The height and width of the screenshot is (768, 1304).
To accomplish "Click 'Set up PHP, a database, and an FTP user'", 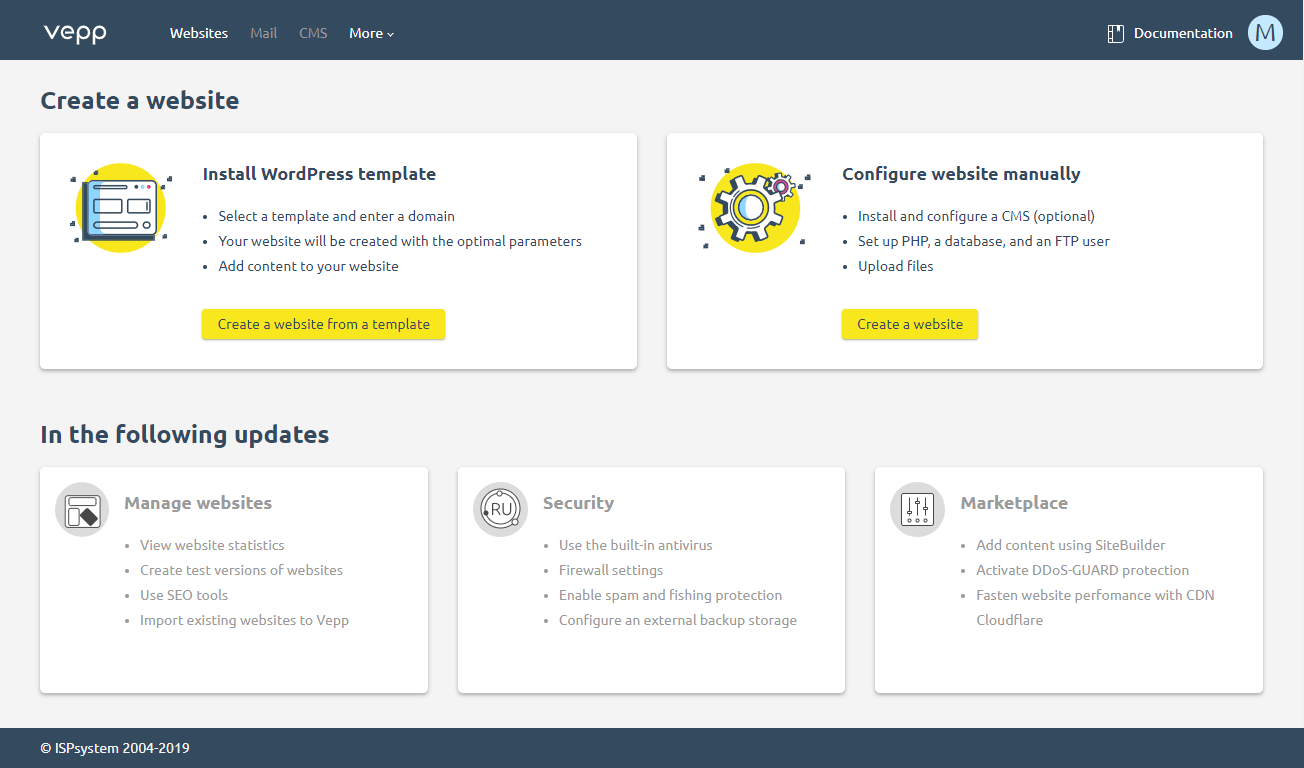I will coord(984,241).
